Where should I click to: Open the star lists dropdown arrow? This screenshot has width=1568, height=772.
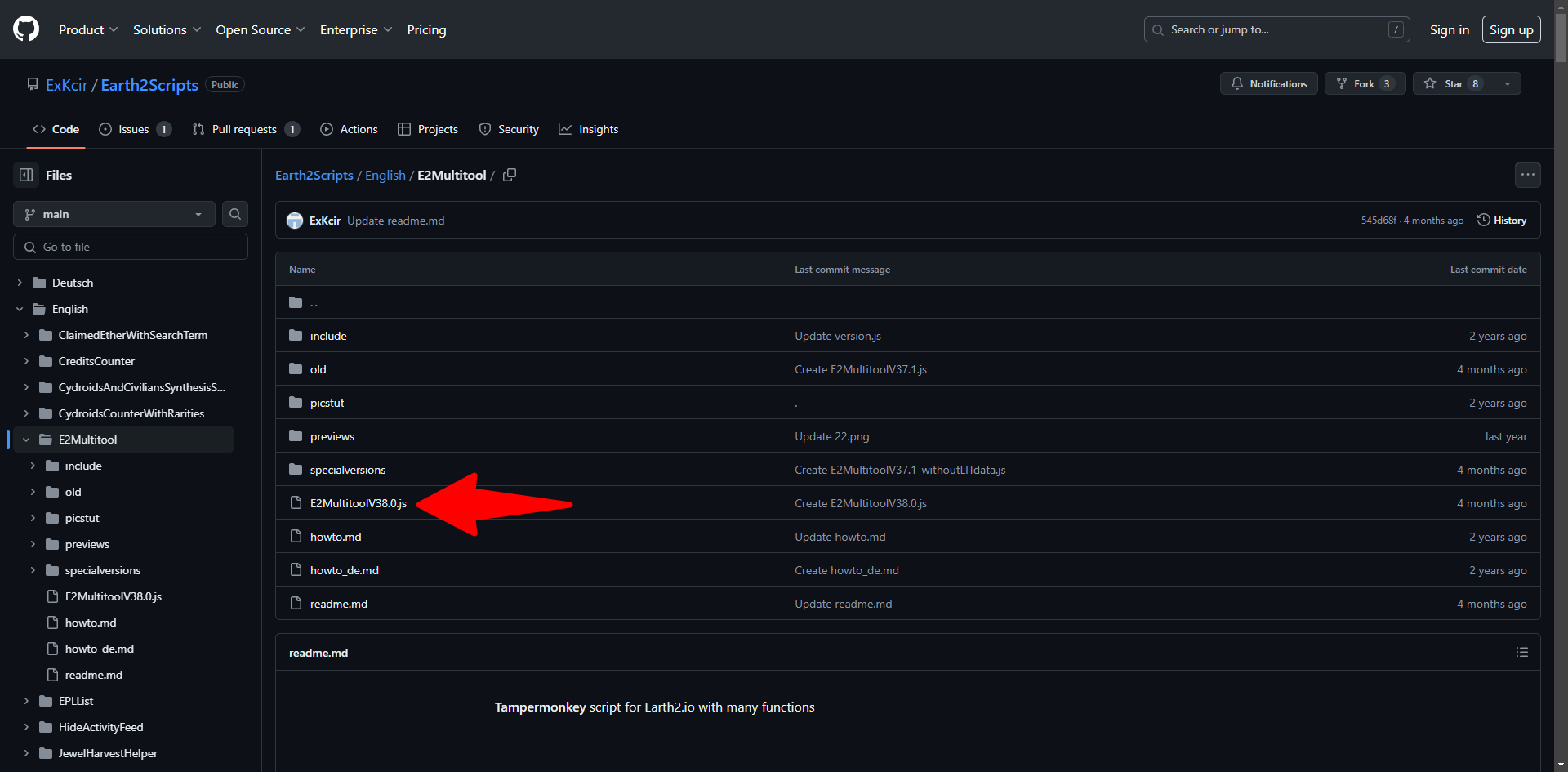click(1508, 83)
